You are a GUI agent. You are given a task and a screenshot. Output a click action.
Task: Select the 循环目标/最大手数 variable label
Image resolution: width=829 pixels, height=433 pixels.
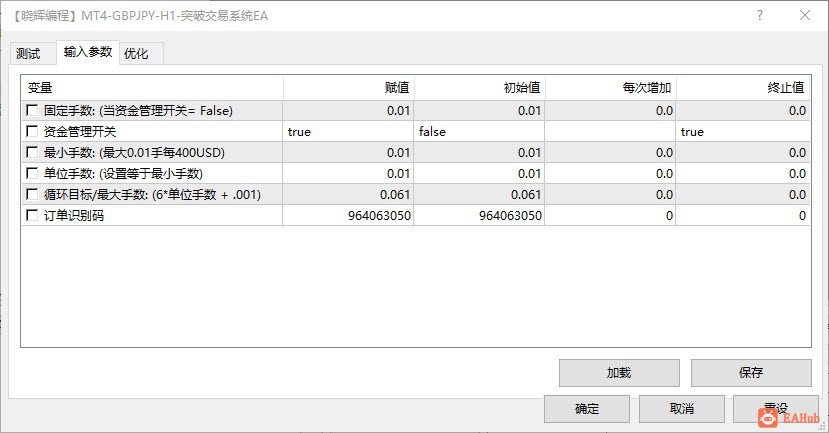click(x=152, y=195)
